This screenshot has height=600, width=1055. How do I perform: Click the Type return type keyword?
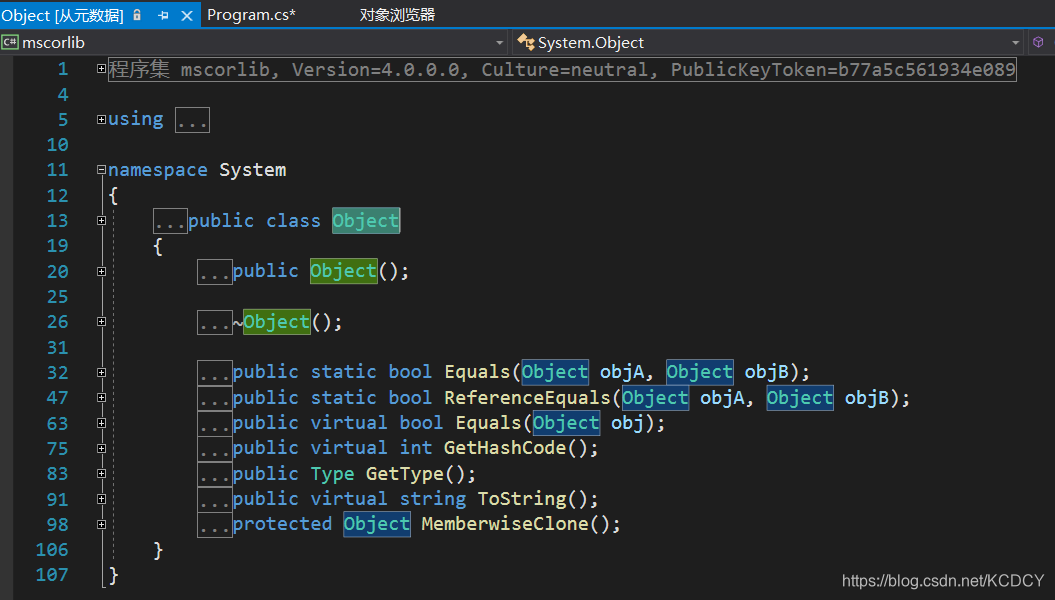click(333, 474)
